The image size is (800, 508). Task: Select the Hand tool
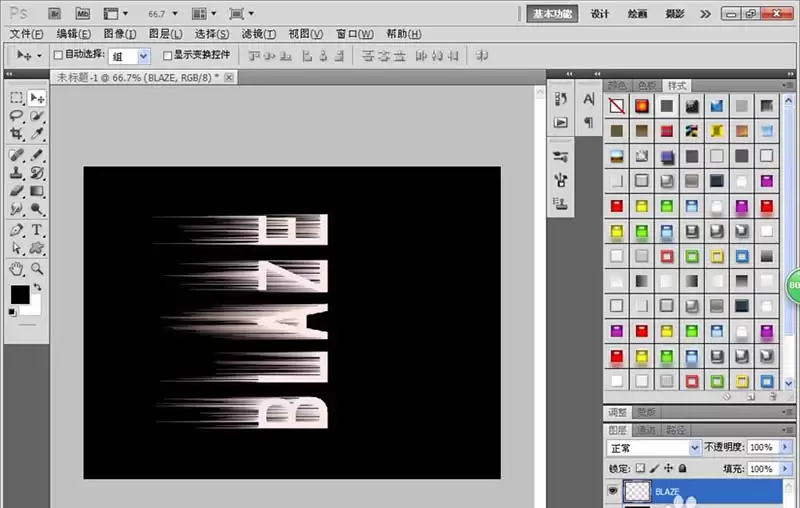coord(17,269)
